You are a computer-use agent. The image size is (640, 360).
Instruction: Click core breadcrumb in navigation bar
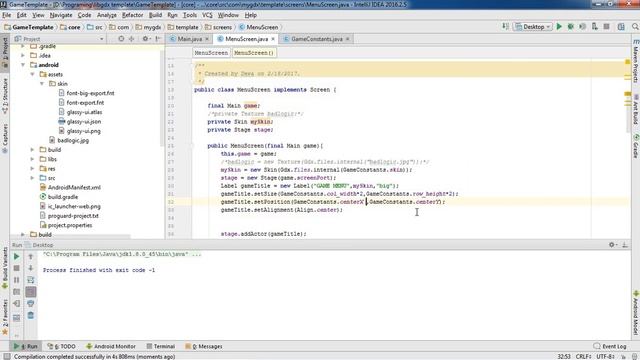pos(70,27)
